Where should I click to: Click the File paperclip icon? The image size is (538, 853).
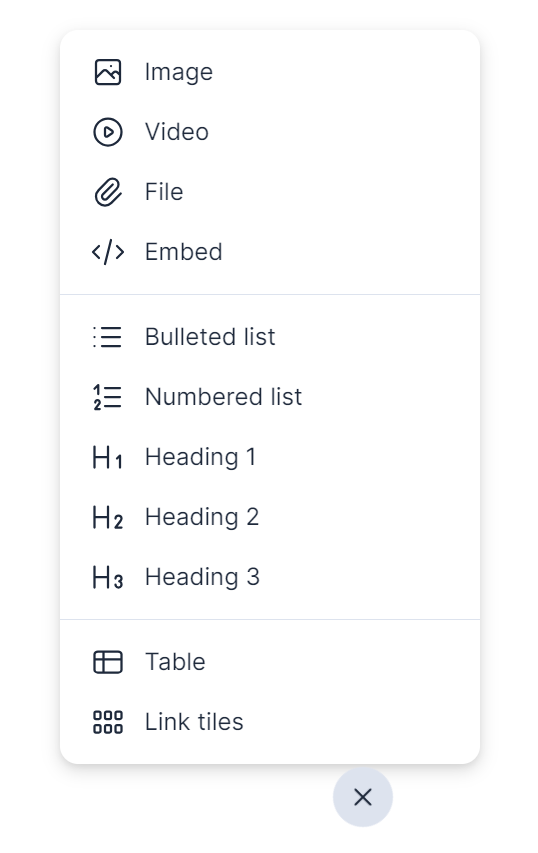click(x=108, y=192)
